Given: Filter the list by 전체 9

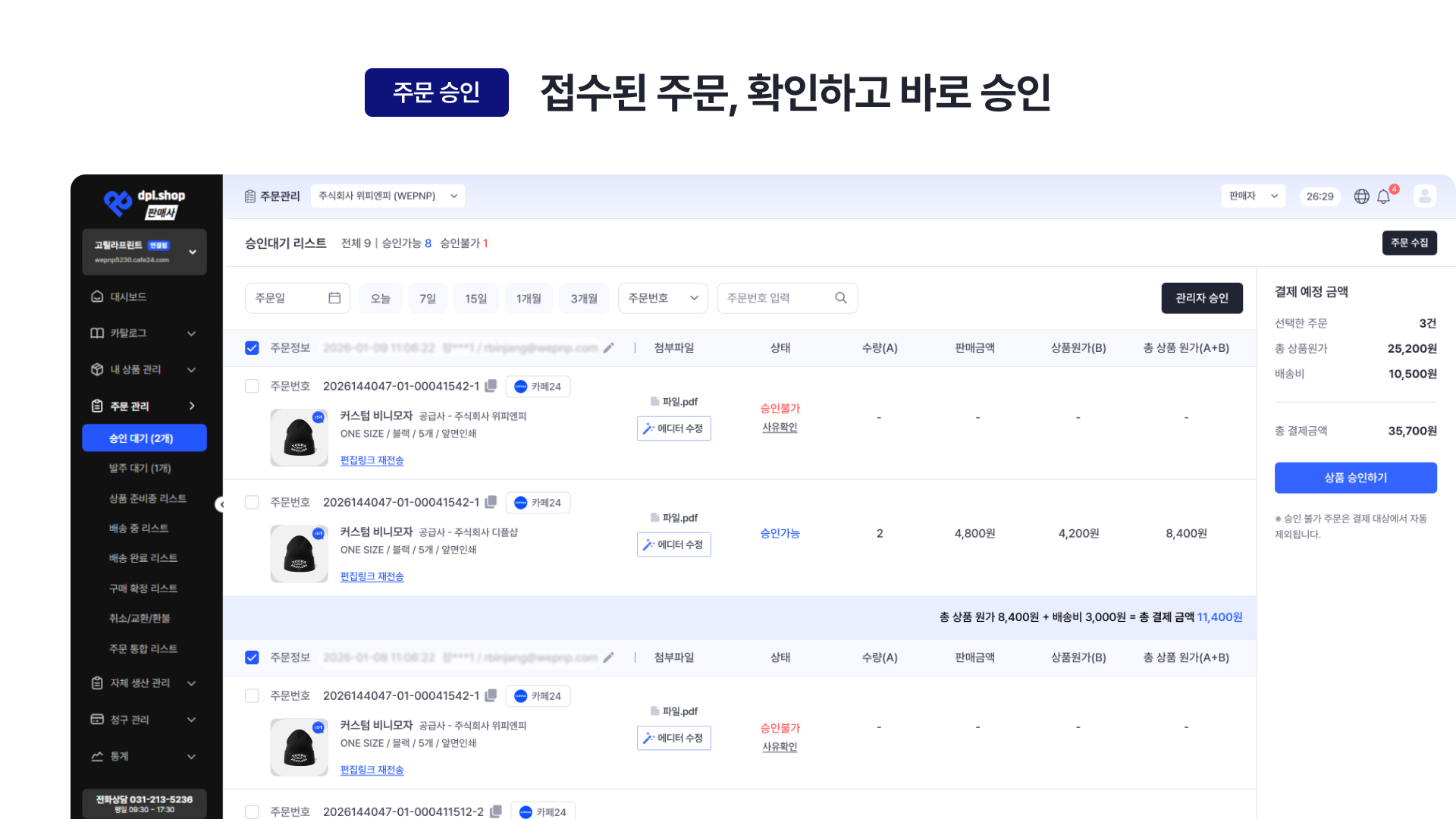Looking at the screenshot, I should (x=356, y=243).
